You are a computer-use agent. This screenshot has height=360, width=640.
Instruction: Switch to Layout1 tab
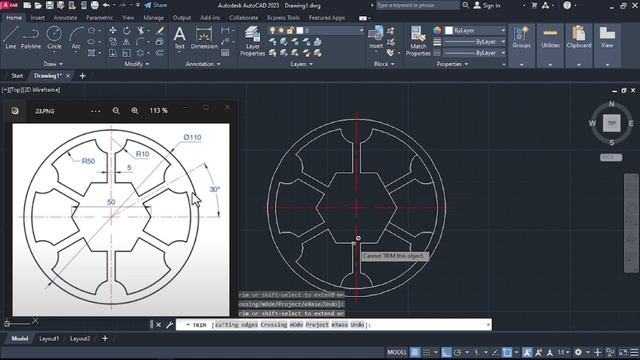49,339
